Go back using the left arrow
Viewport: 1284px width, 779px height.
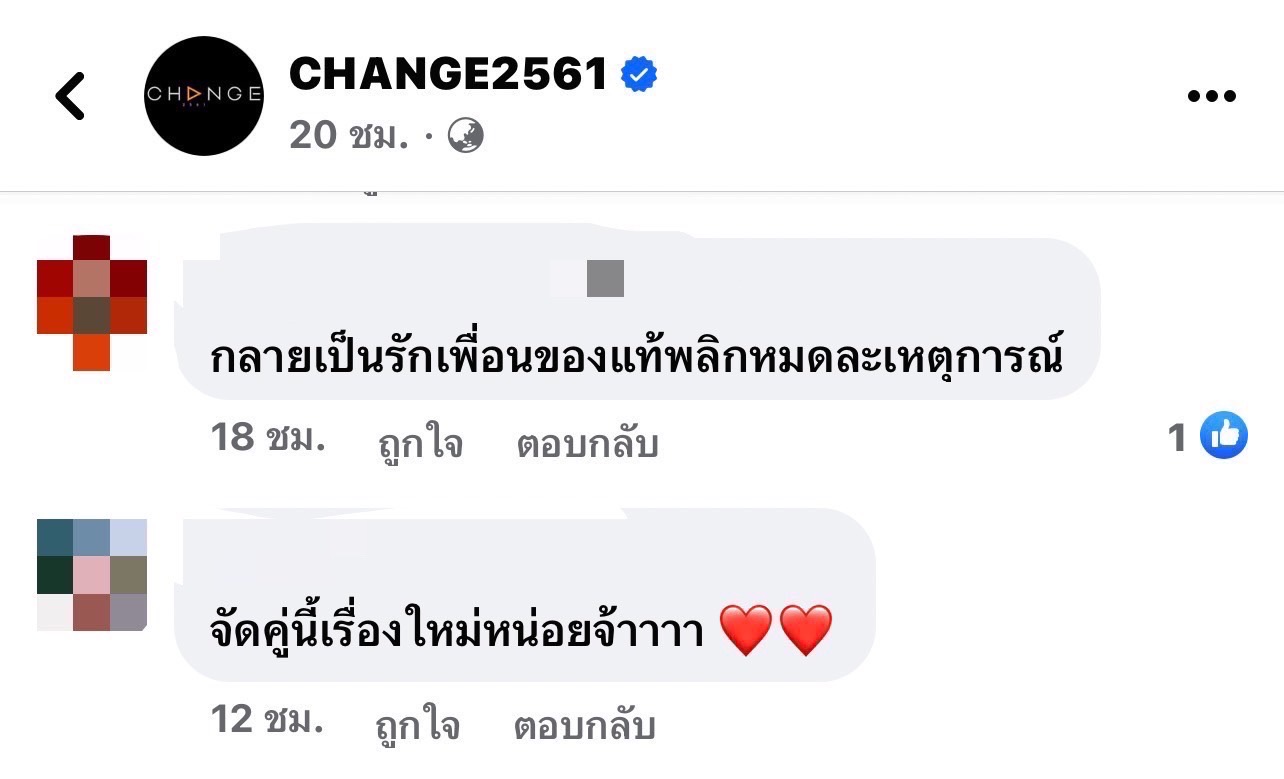click(x=70, y=96)
